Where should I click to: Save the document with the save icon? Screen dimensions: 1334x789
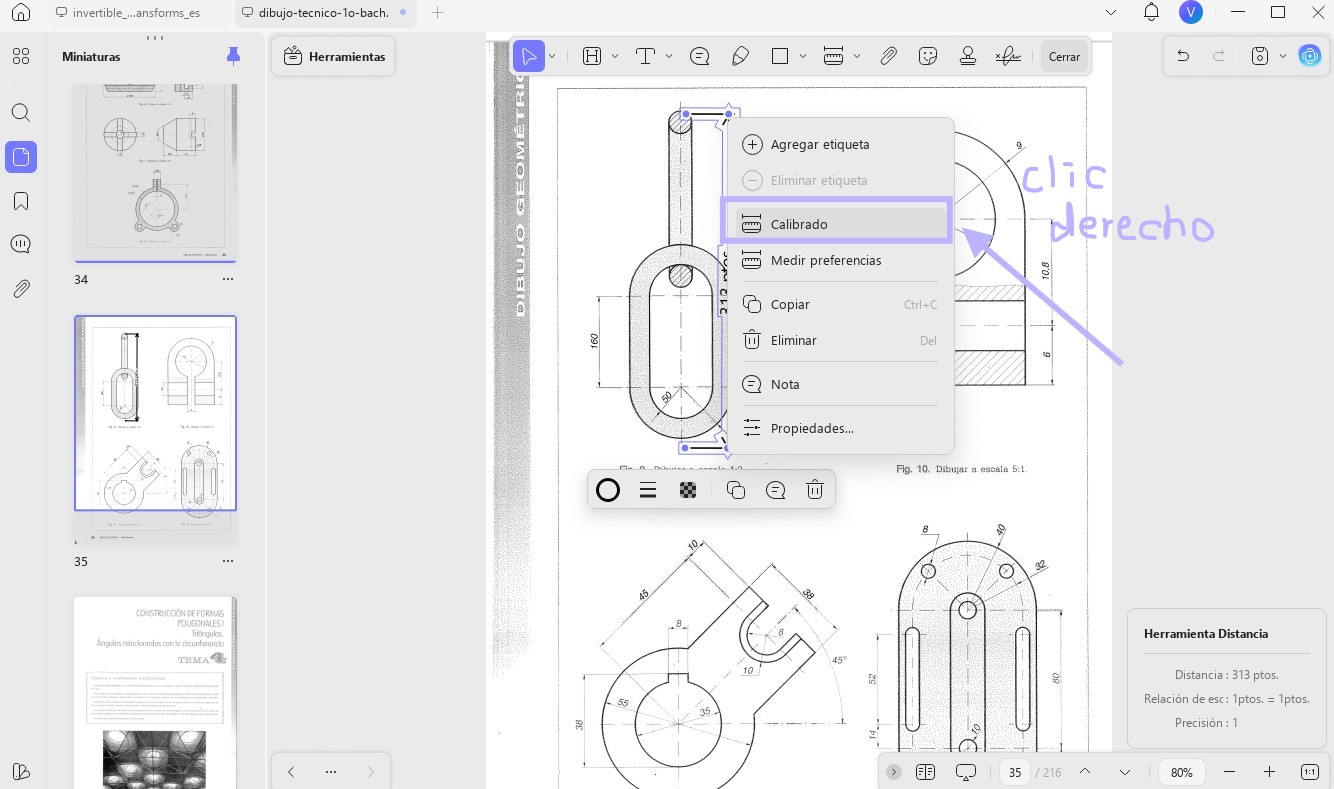click(x=1260, y=56)
